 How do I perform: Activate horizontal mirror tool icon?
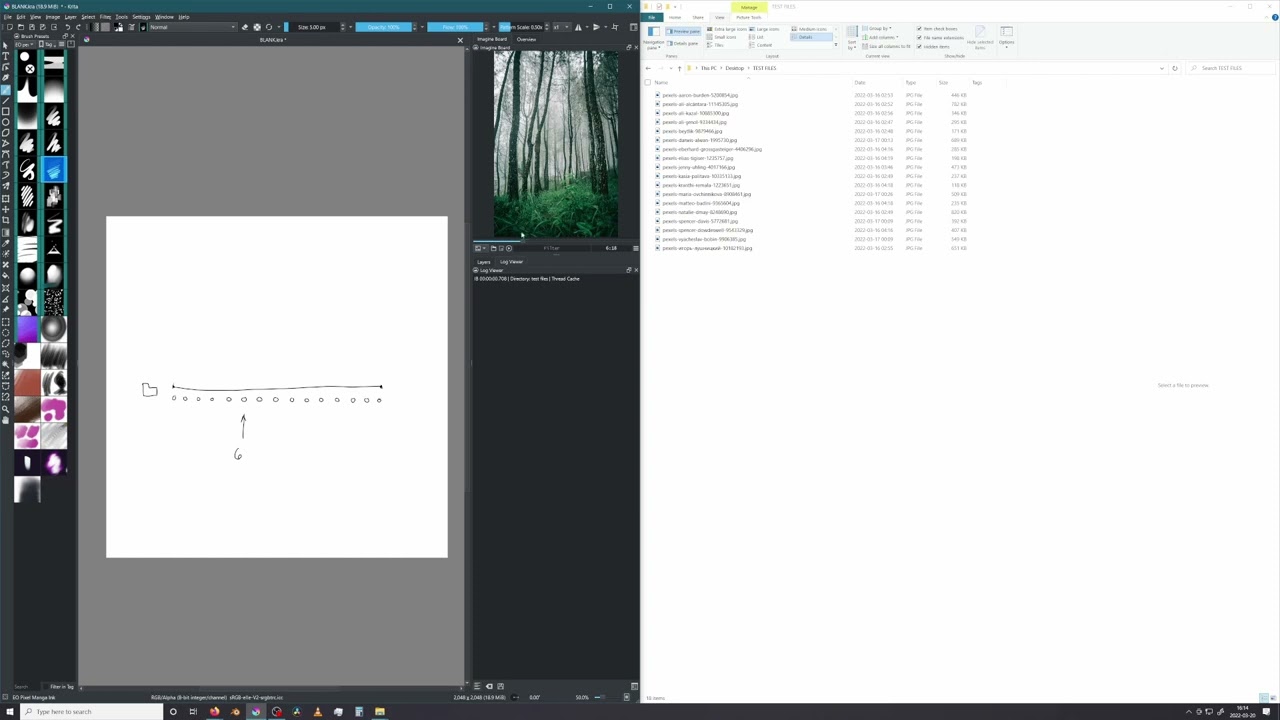[x=578, y=27]
